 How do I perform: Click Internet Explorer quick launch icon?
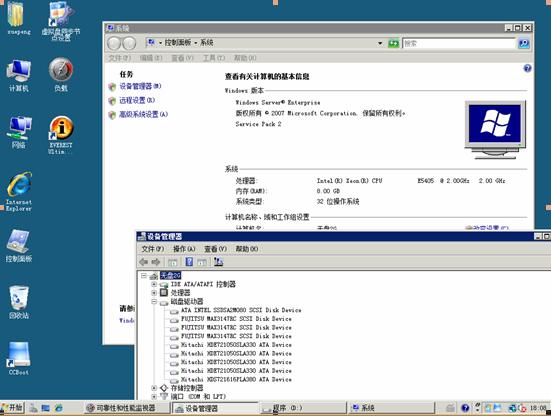coord(58,408)
